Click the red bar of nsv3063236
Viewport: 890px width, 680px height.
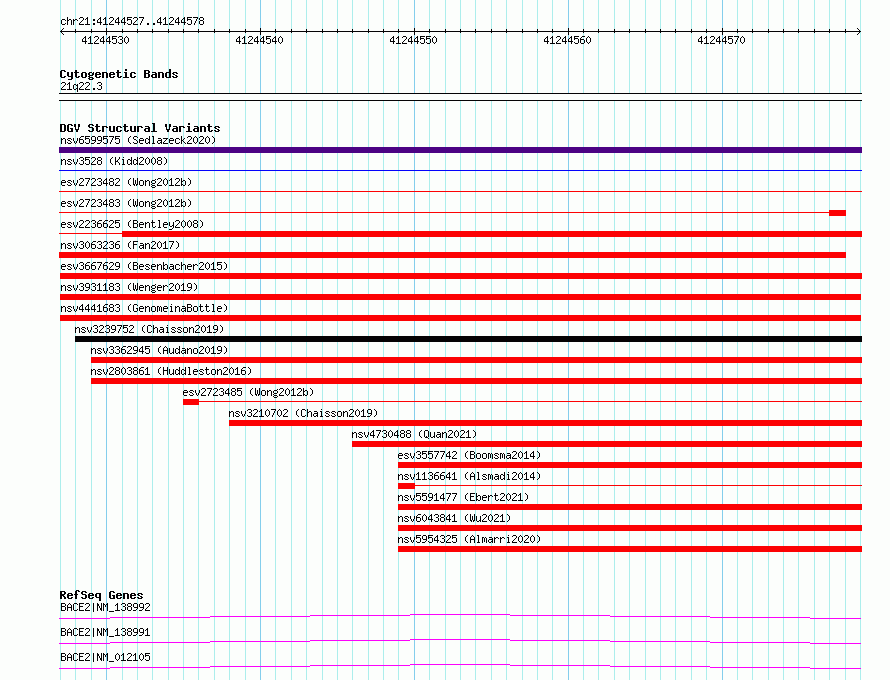point(452,255)
